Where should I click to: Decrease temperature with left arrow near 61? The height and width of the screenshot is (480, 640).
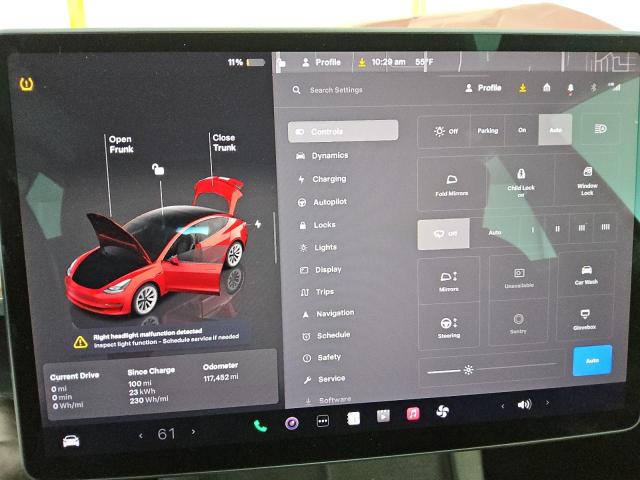[x=140, y=436]
